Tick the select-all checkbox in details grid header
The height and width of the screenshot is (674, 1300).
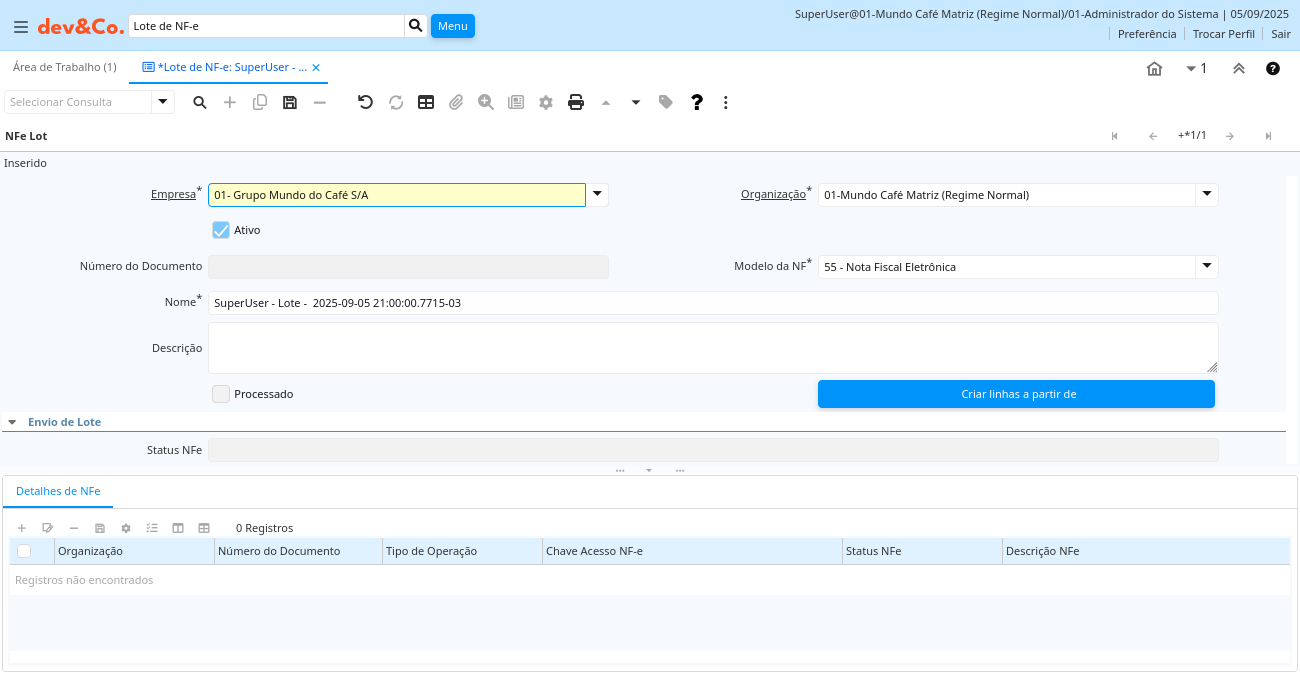click(x=24, y=551)
